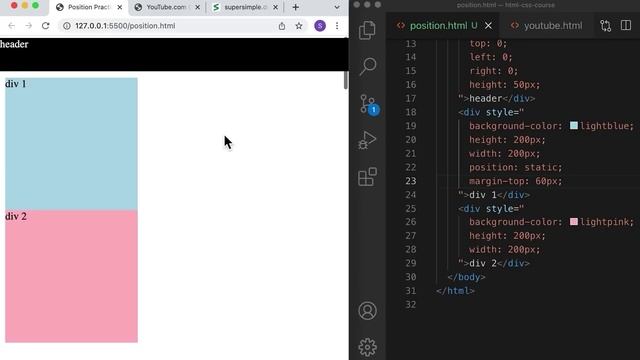Switch to the YouTube.com browser tab
This screenshot has height=360, width=640.
pos(167,7)
